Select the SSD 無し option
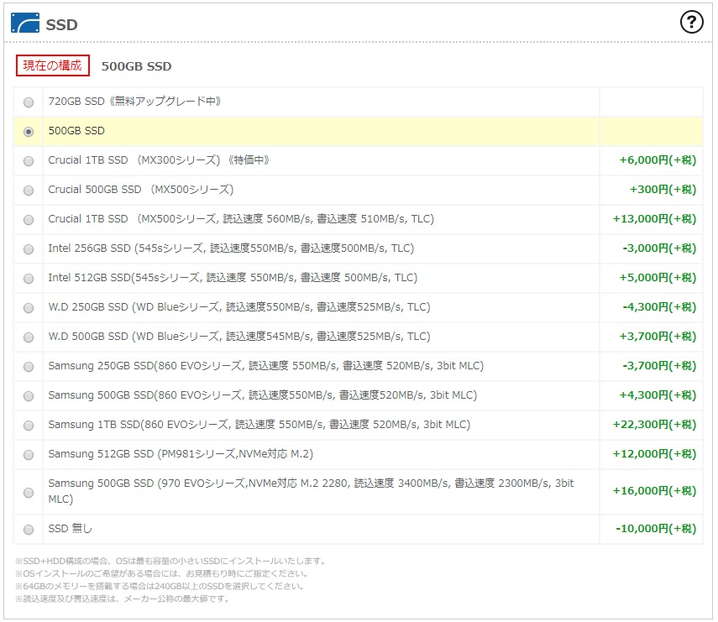718x622 pixels. pyautogui.click(x=28, y=529)
